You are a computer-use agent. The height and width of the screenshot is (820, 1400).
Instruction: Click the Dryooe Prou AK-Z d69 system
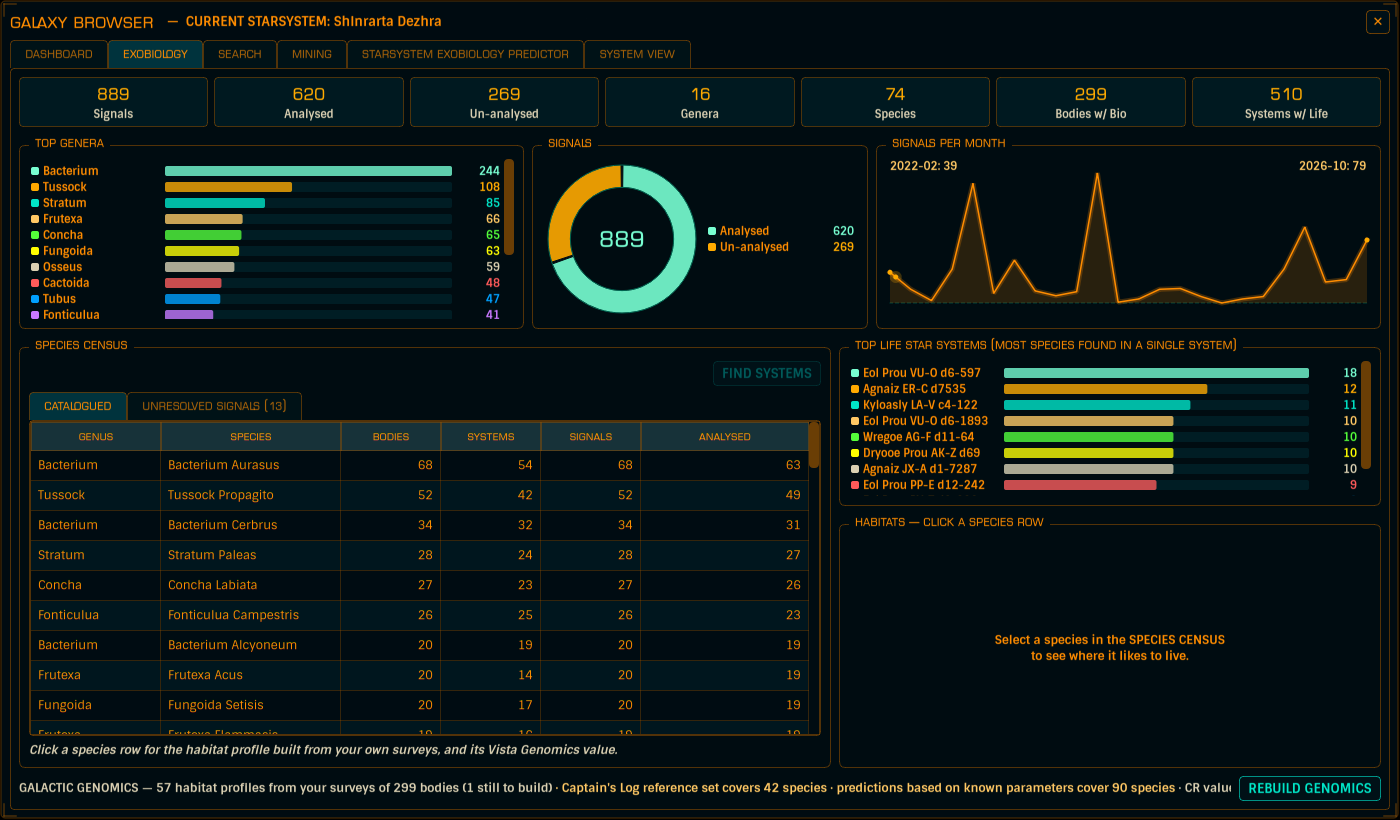pos(1104,453)
